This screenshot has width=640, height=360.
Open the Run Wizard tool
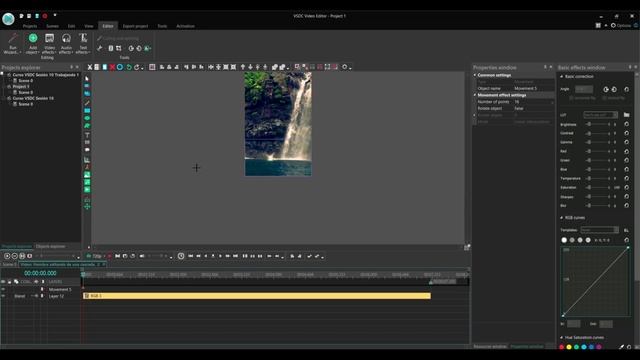[x=13, y=43]
